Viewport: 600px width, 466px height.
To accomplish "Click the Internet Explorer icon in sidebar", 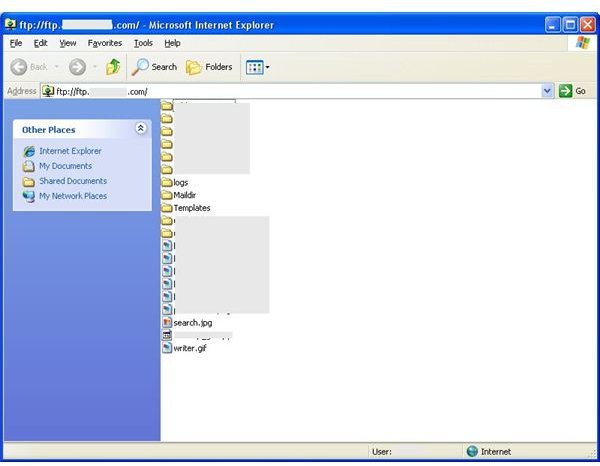I will 29,152.
